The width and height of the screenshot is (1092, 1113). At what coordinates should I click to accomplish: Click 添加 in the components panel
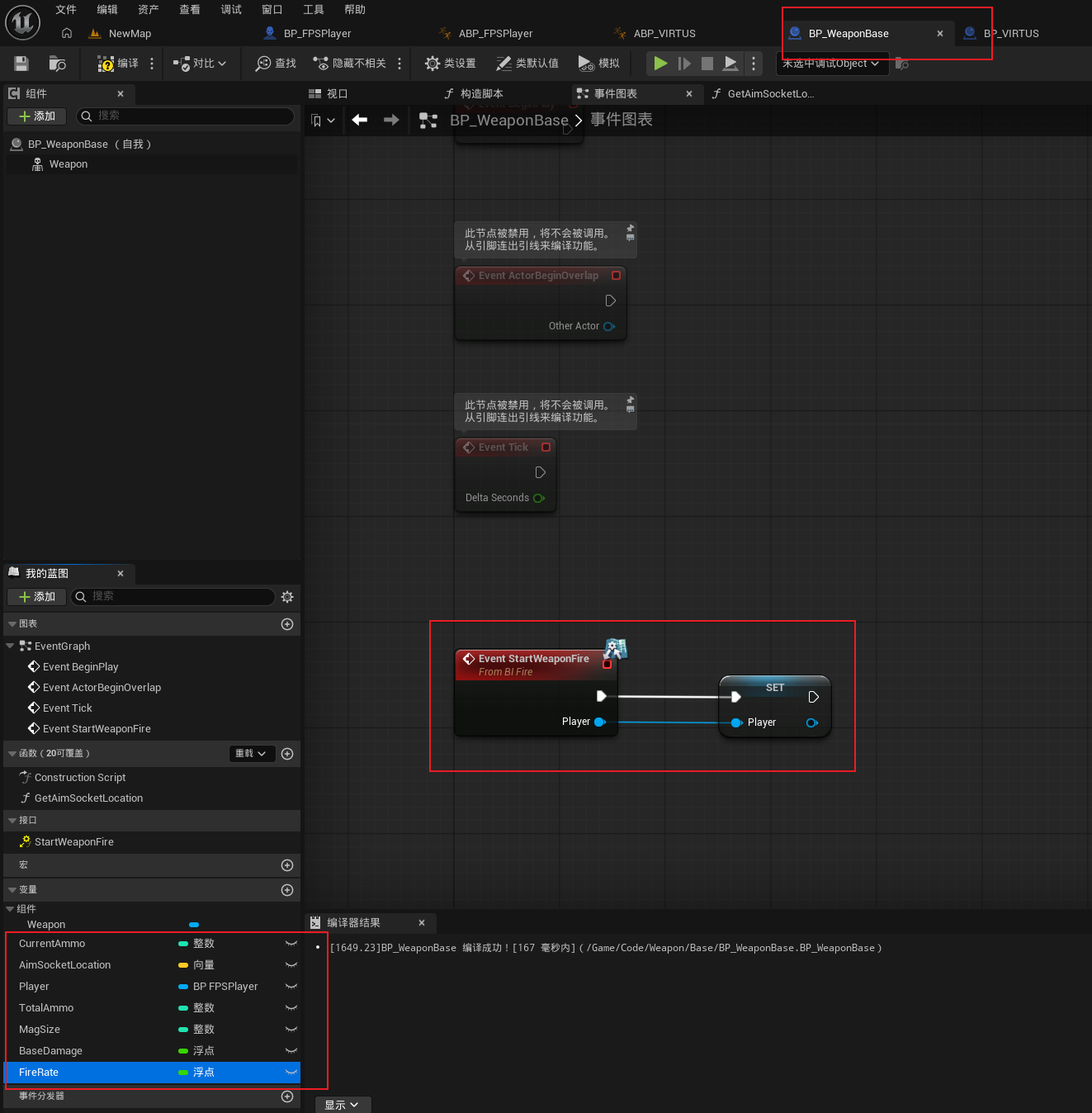37,116
